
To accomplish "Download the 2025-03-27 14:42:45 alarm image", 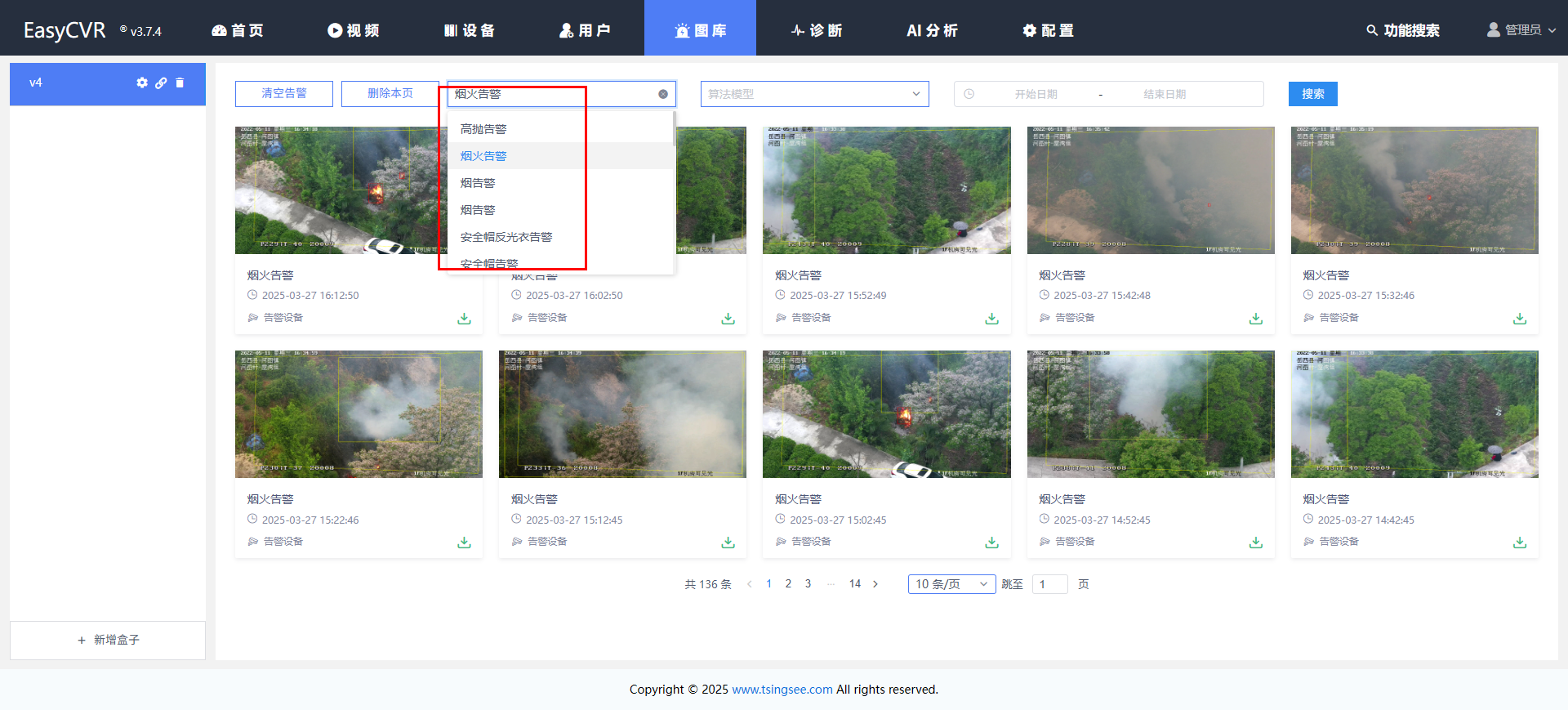I will tap(1519, 543).
